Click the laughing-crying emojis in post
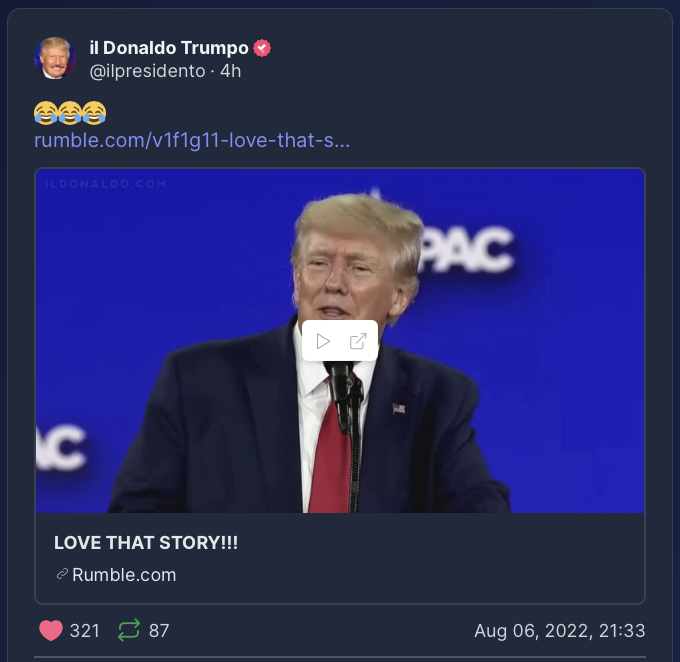The width and height of the screenshot is (680, 662). pyautogui.click(x=70, y=113)
